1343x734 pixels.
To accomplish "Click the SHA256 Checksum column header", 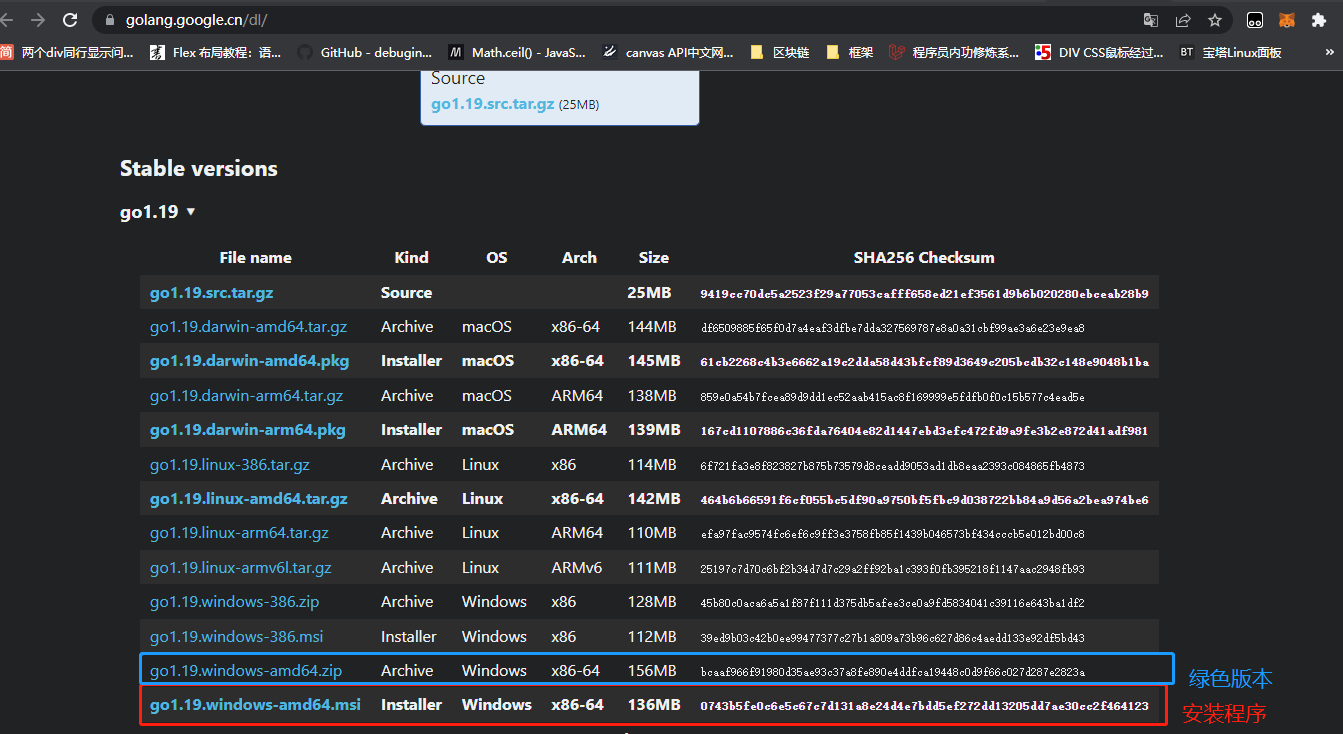I will [924, 258].
